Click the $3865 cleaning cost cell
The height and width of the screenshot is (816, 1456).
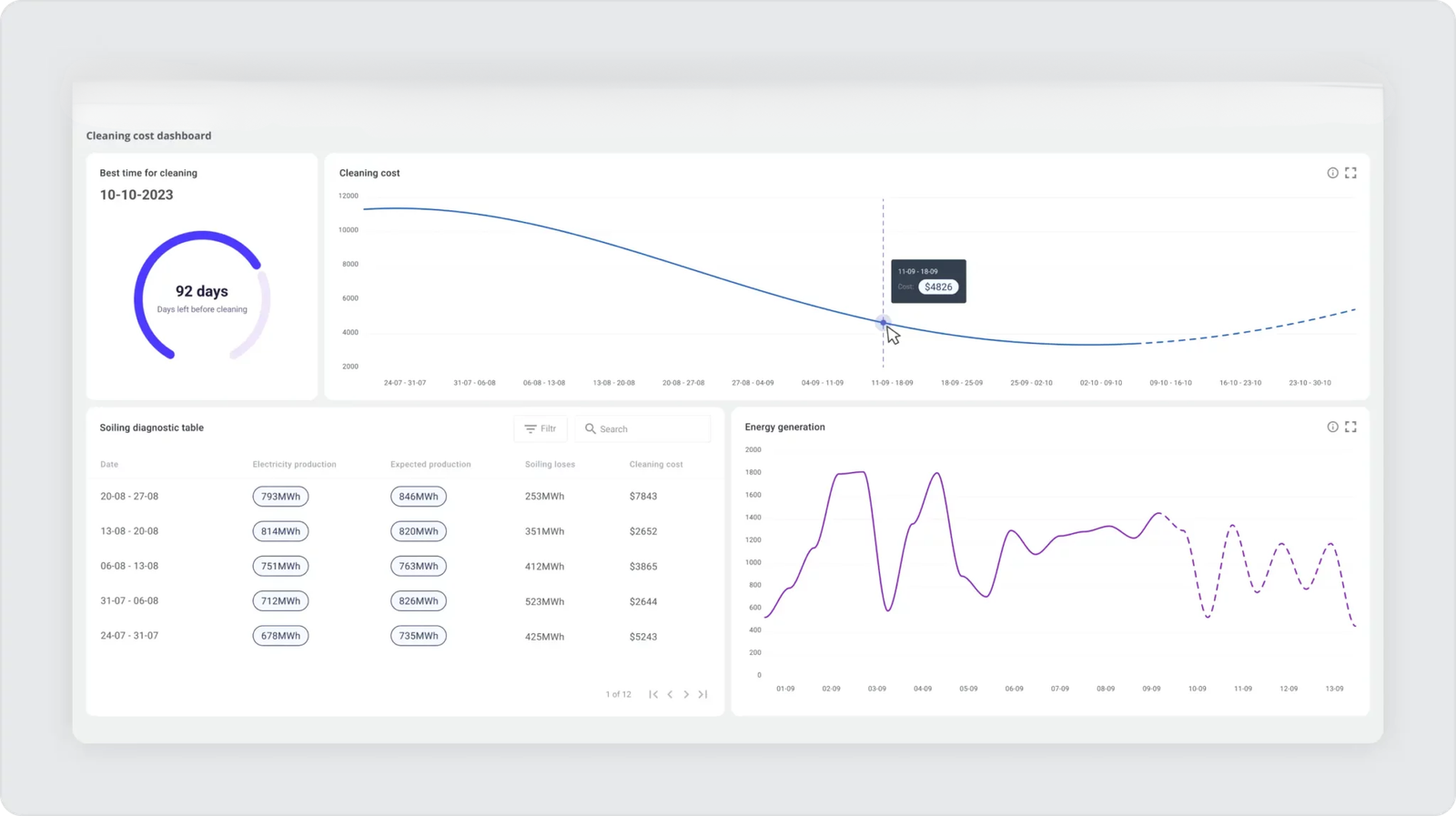pyautogui.click(x=643, y=567)
